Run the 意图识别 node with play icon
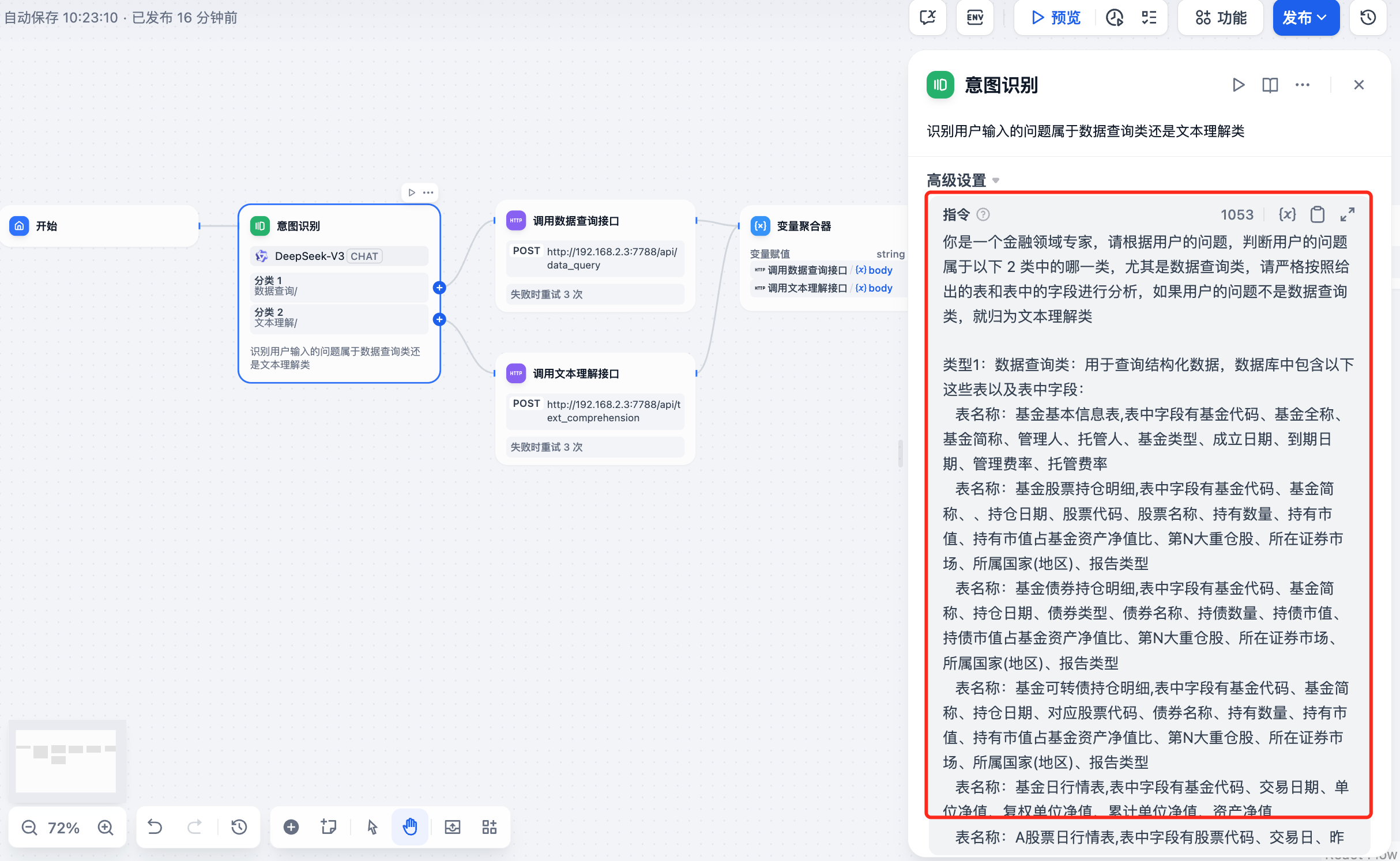Screen dimensions: 1400x861 click(1238, 85)
